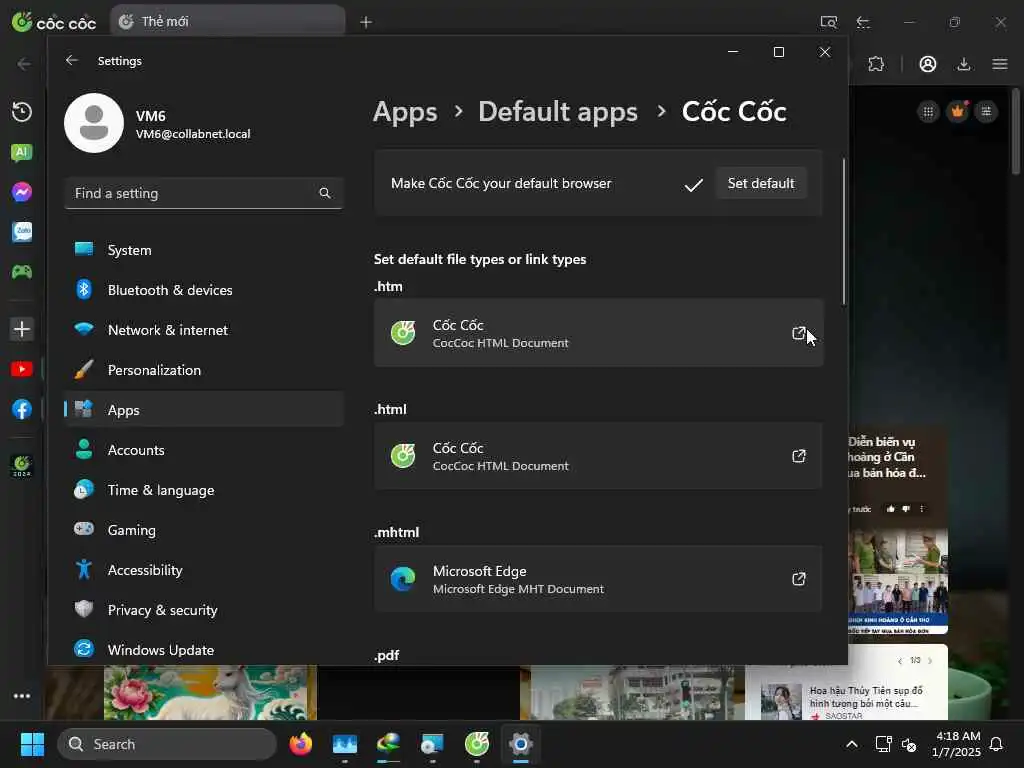Open the AI chat icon in the Cốc Cốc sidebar

click(x=22, y=152)
